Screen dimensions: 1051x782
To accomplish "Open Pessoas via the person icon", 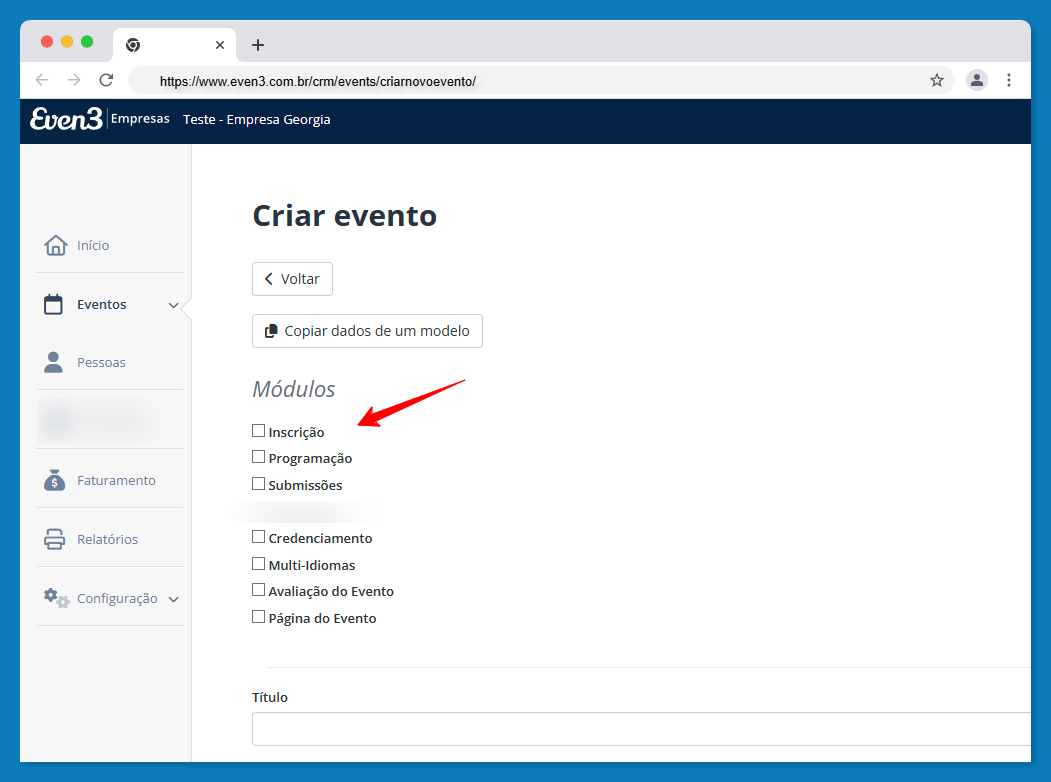I will coord(54,362).
